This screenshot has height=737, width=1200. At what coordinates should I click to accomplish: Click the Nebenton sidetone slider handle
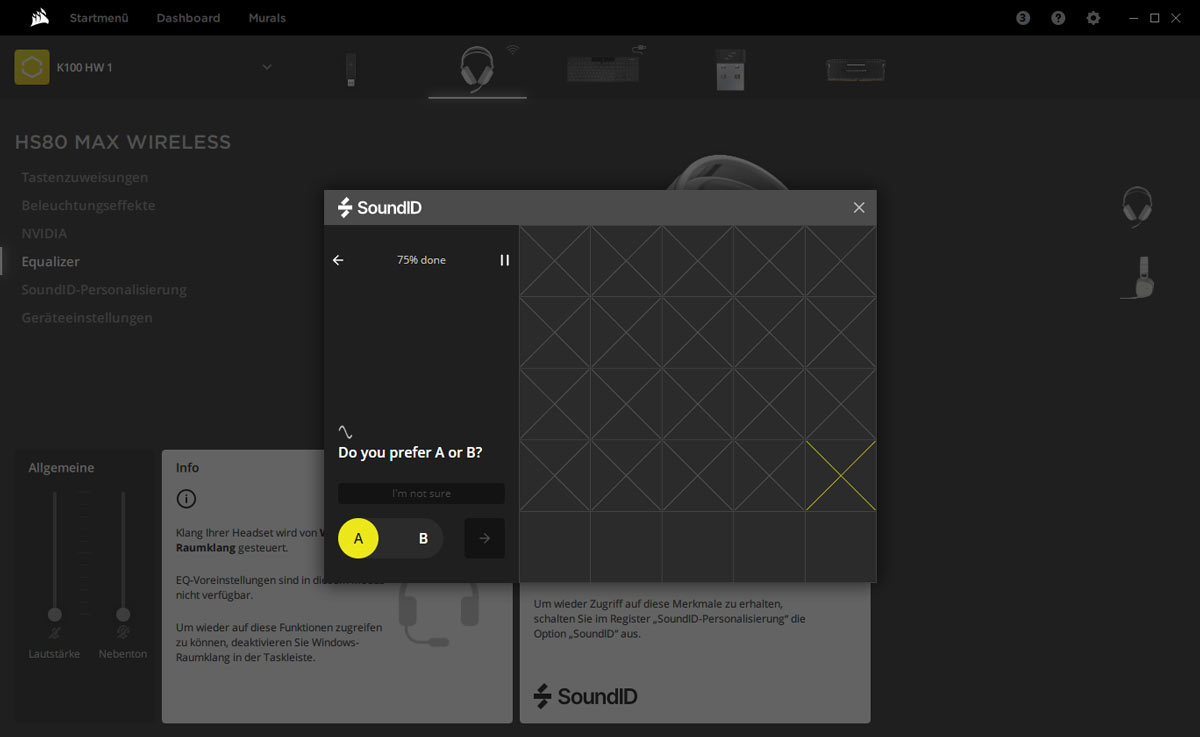pos(123,614)
